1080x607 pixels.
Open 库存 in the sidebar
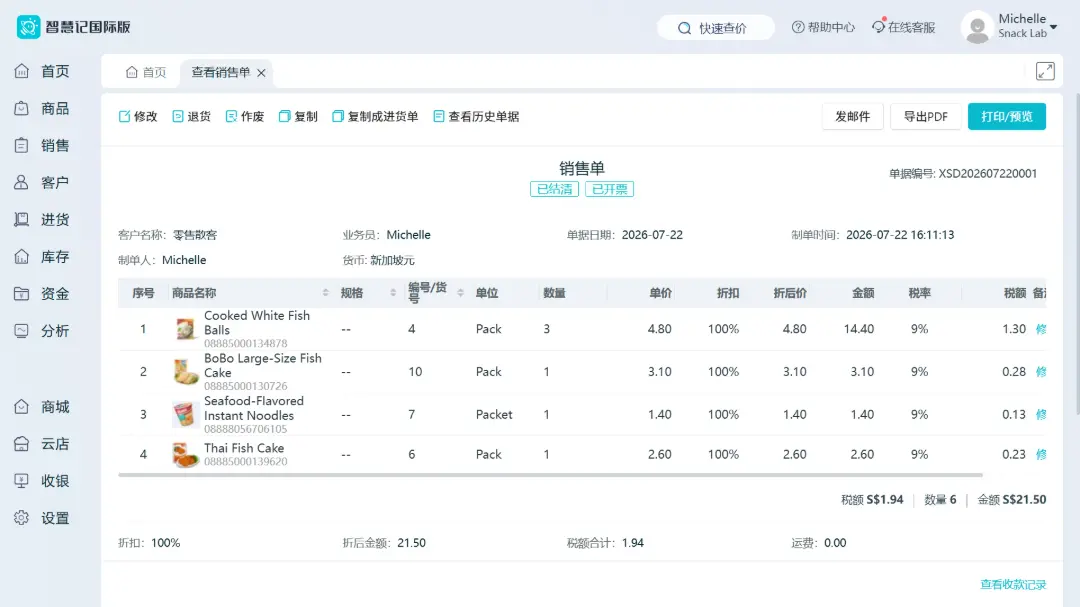(x=41, y=257)
